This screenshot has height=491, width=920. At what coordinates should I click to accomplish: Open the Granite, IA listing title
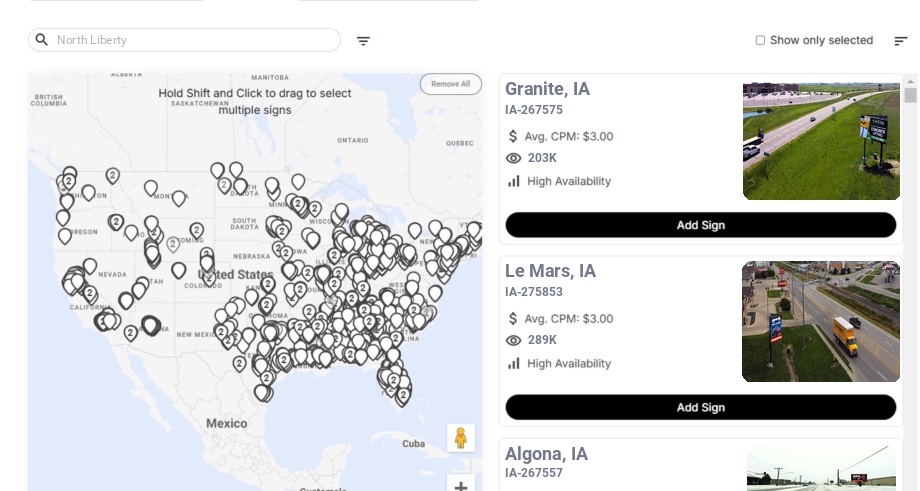[x=547, y=89]
